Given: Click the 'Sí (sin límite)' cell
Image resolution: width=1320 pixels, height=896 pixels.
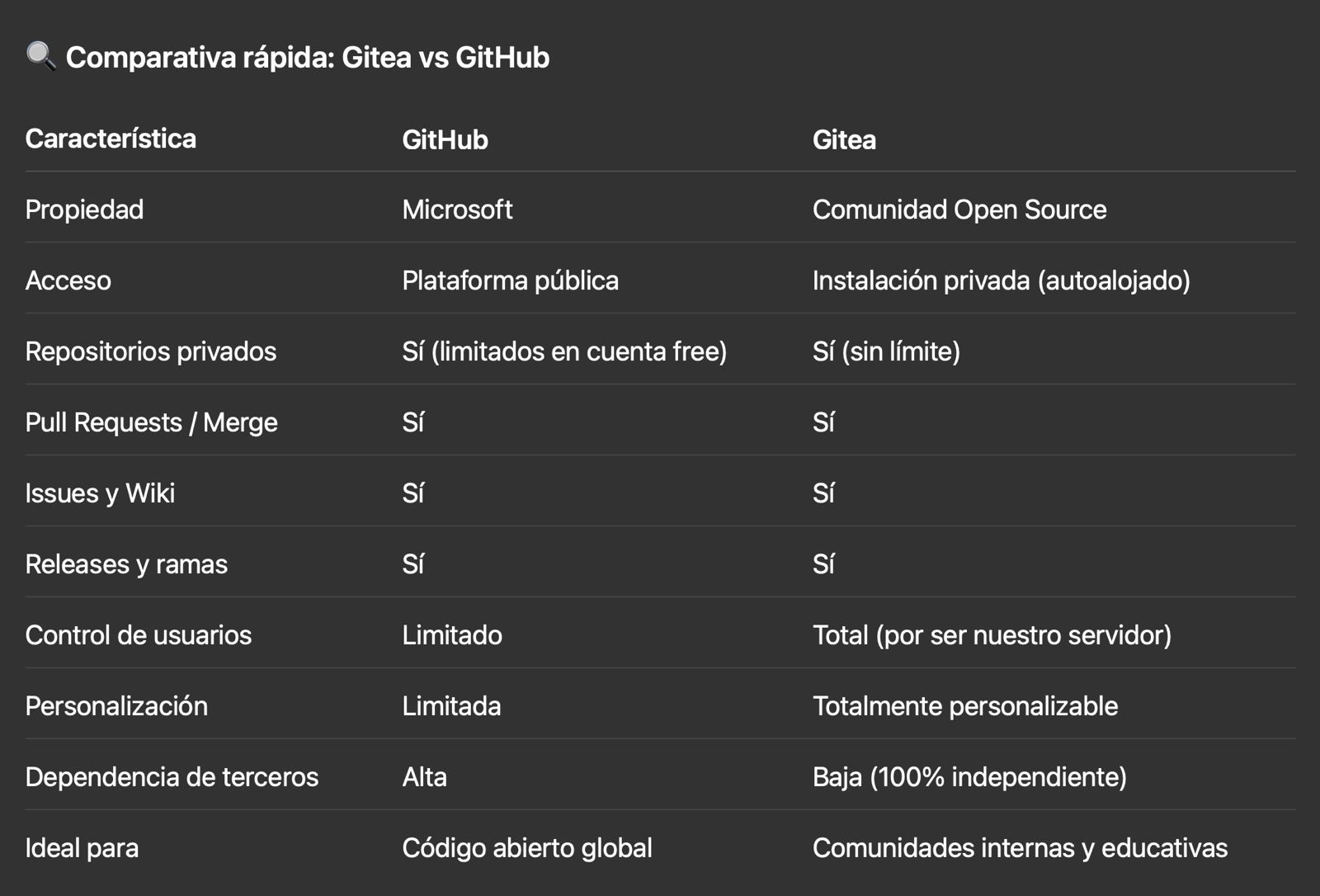Looking at the screenshot, I should tap(886, 351).
